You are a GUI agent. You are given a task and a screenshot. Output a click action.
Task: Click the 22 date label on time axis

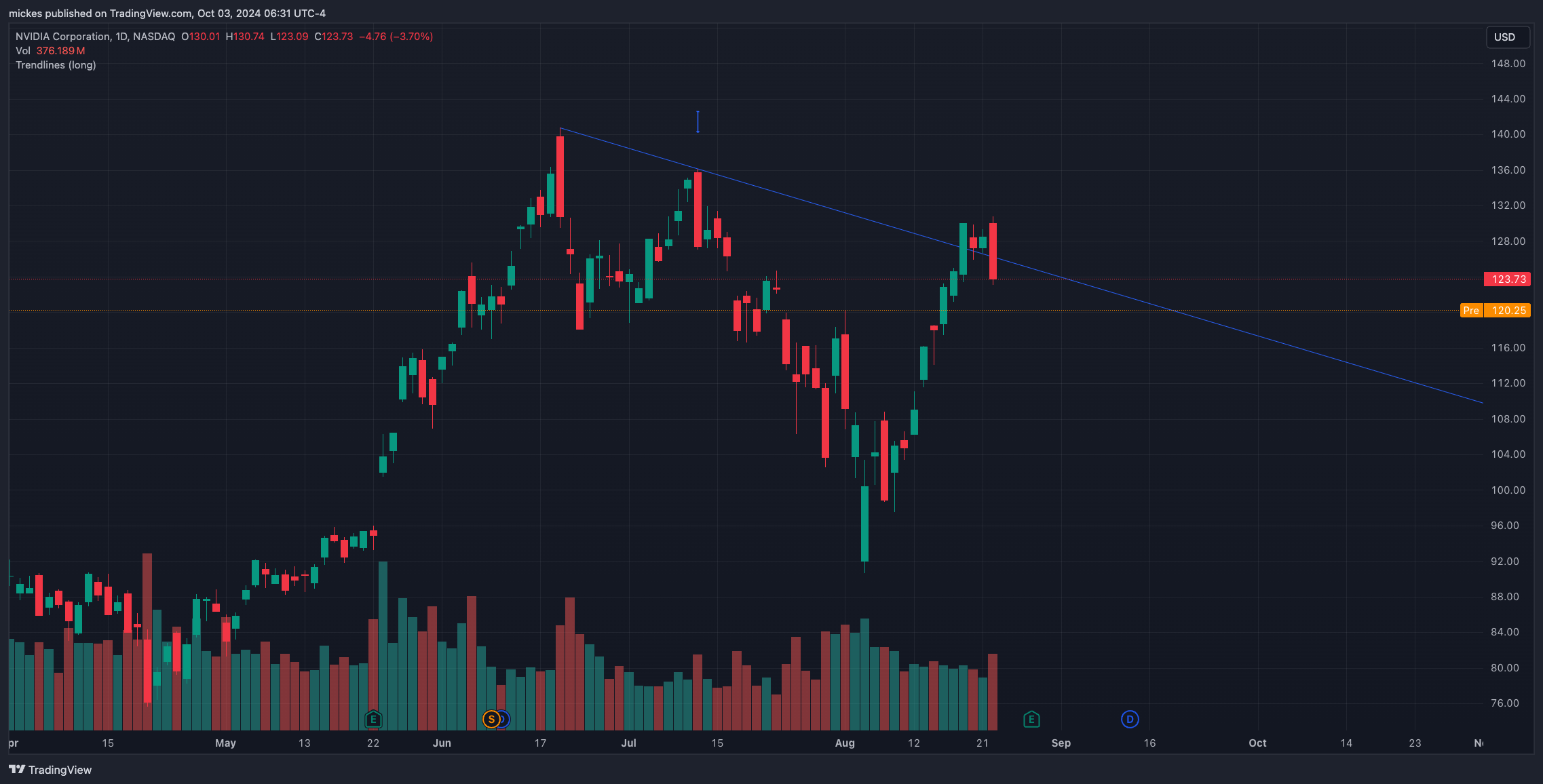pos(373,743)
